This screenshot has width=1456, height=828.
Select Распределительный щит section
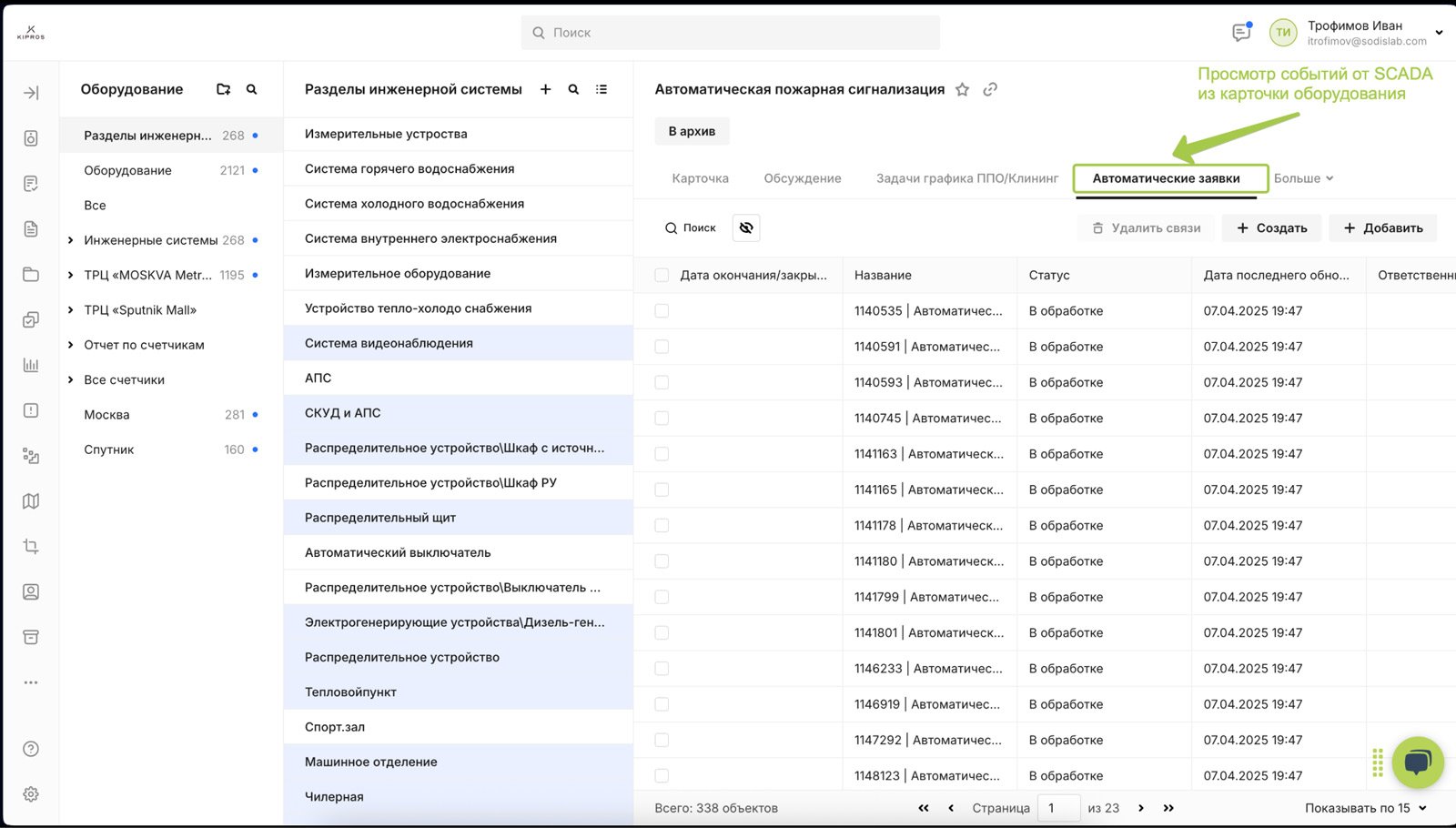(459, 518)
